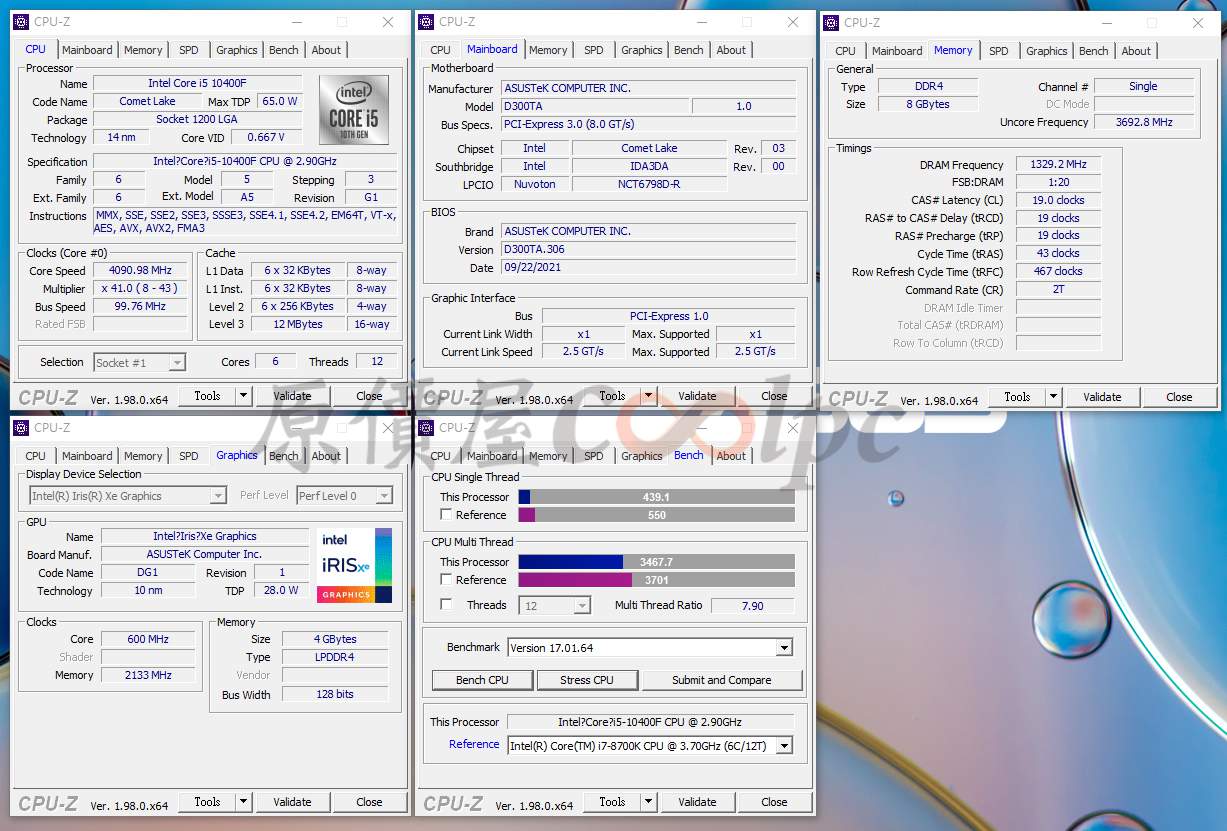Open the Tools dropdown arrow in the Memory window
The height and width of the screenshot is (831, 1227).
pos(1053,397)
